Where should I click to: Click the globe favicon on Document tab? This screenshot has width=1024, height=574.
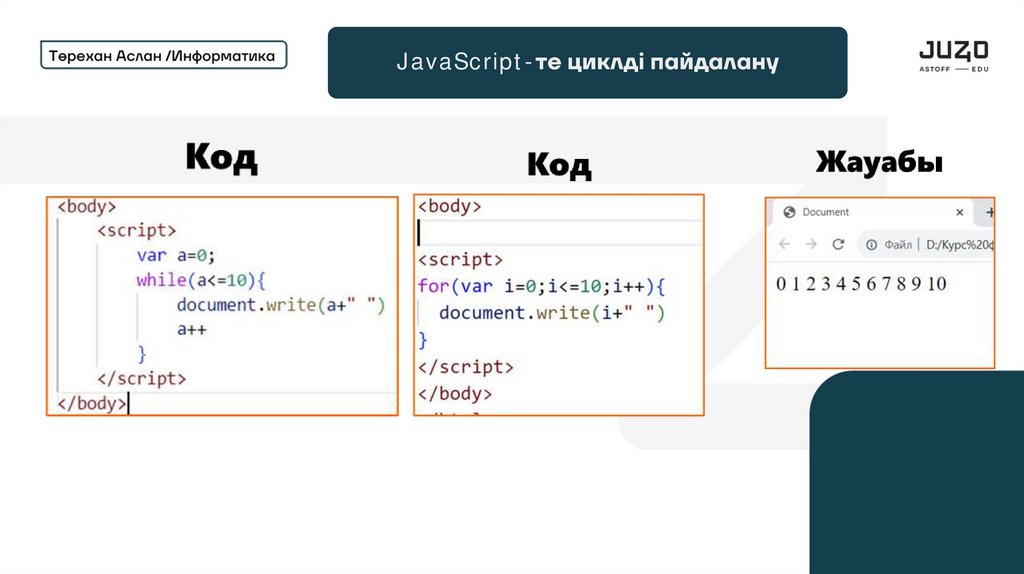789,212
